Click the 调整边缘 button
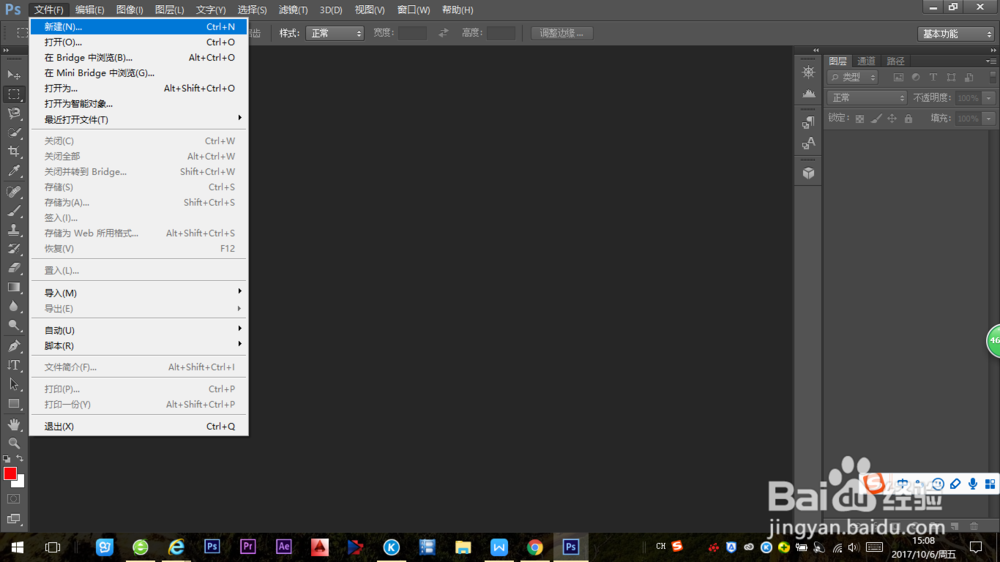This screenshot has height=562, width=1000. coord(562,33)
